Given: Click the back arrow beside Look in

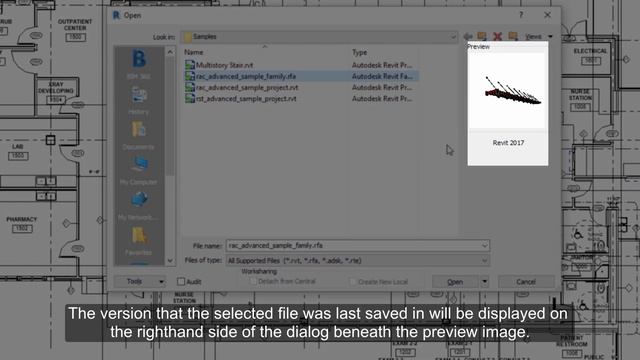Looking at the screenshot, I should 468,37.
